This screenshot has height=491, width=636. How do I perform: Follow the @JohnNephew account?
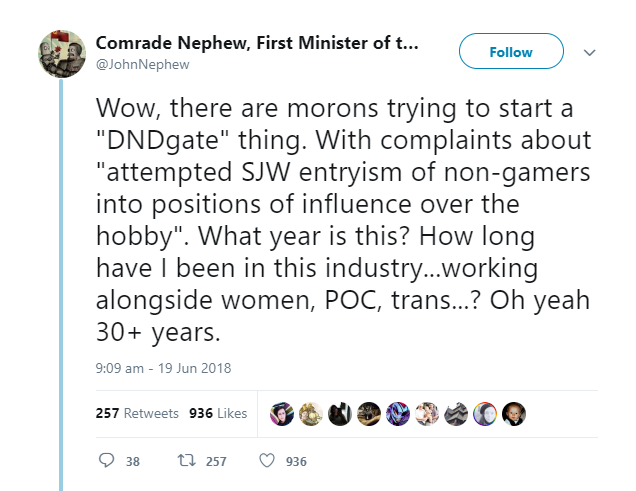(511, 52)
